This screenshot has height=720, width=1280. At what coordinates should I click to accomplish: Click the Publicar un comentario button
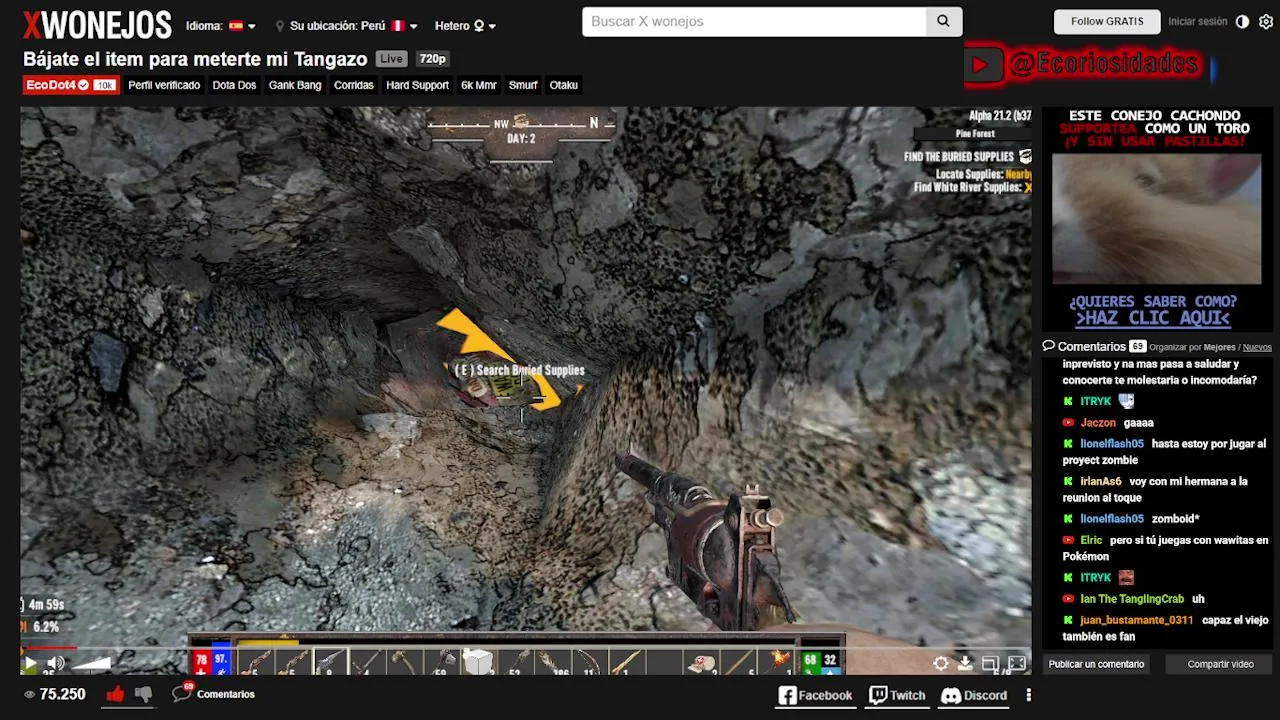coord(1096,664)
